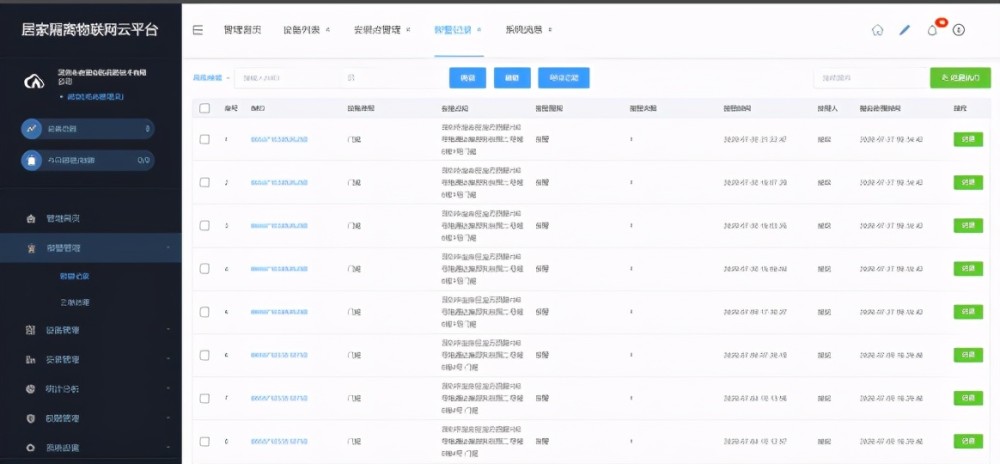The width and height of the screenshot is (1000, 464).
Task: Tick the checkbox of the fourth table row
Action: click(205, 269)
